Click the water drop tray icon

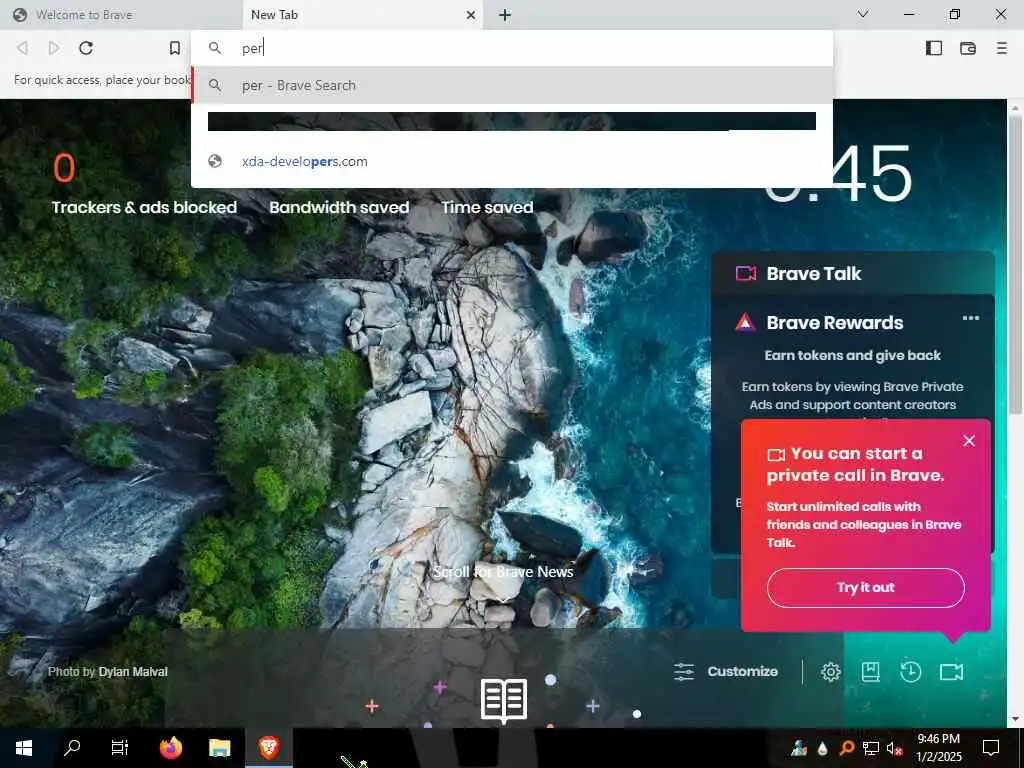(822, 749)
